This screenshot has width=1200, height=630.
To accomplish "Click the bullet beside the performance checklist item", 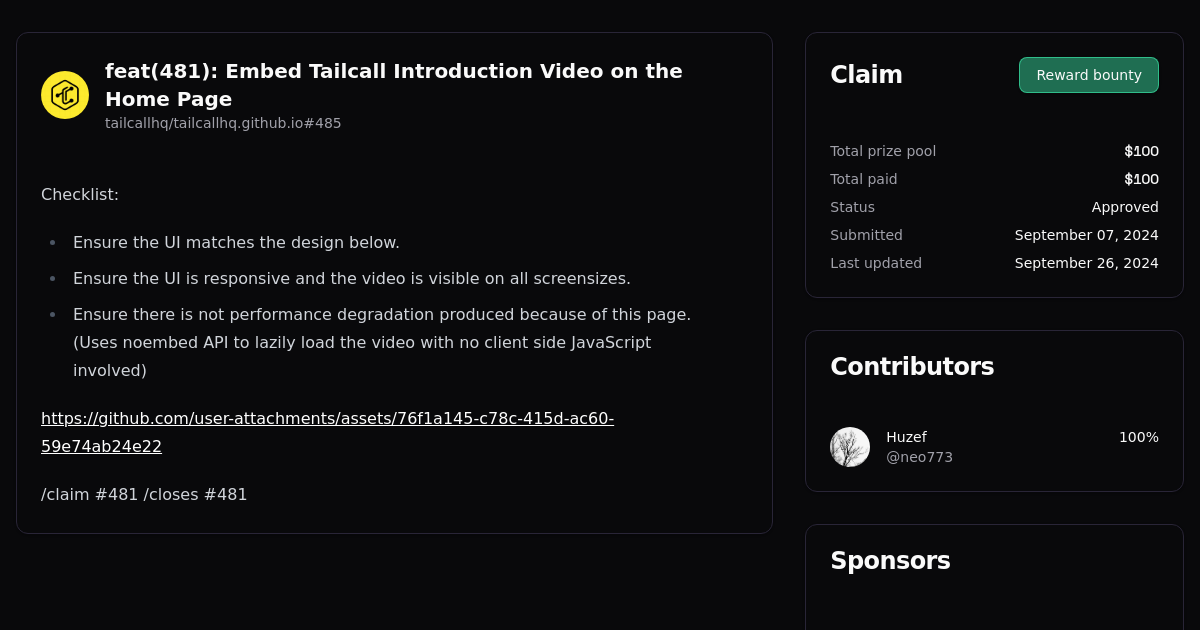I will [x=52, y=314].
